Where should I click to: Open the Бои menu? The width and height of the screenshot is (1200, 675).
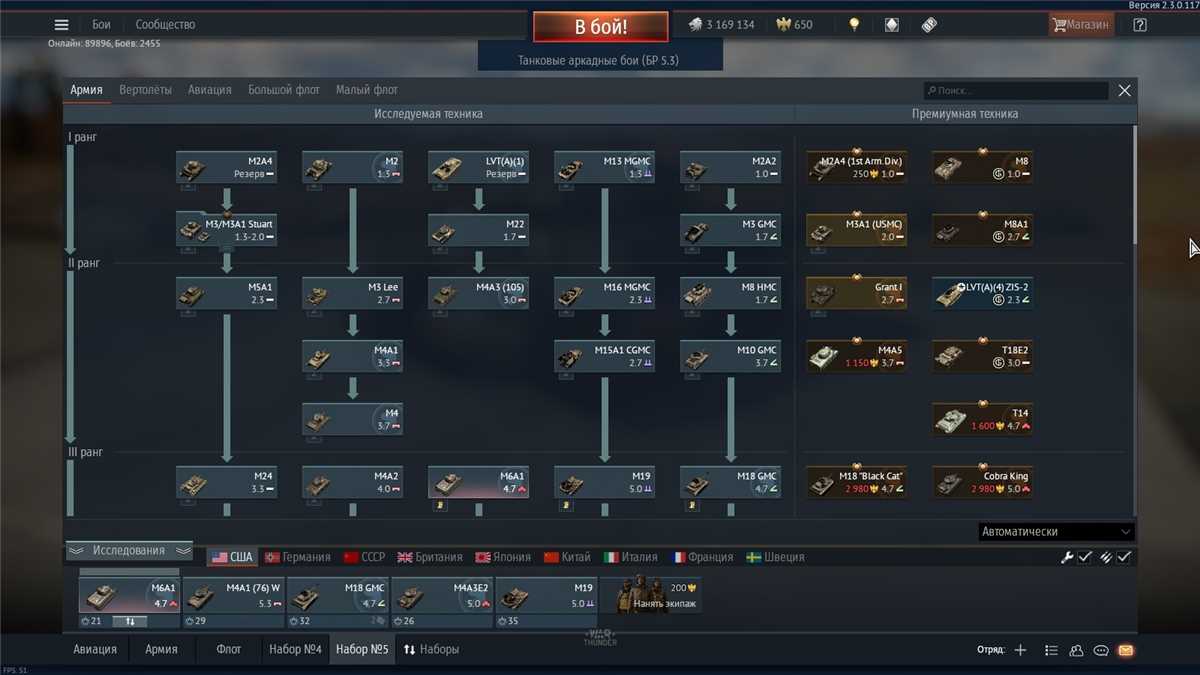101,25
